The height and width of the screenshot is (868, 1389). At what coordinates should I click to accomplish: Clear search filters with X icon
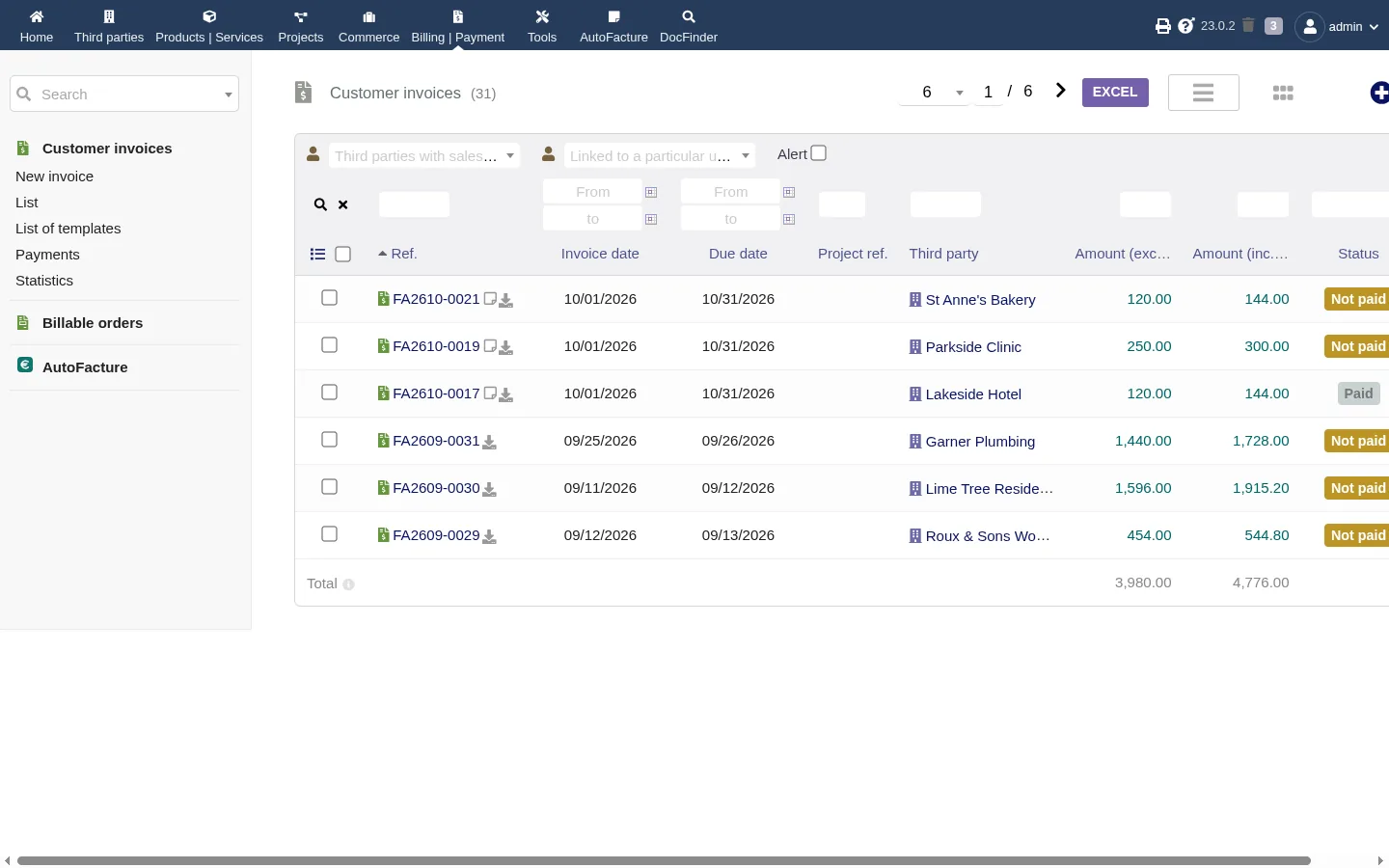pyautogui.click(x=343, y=204)
